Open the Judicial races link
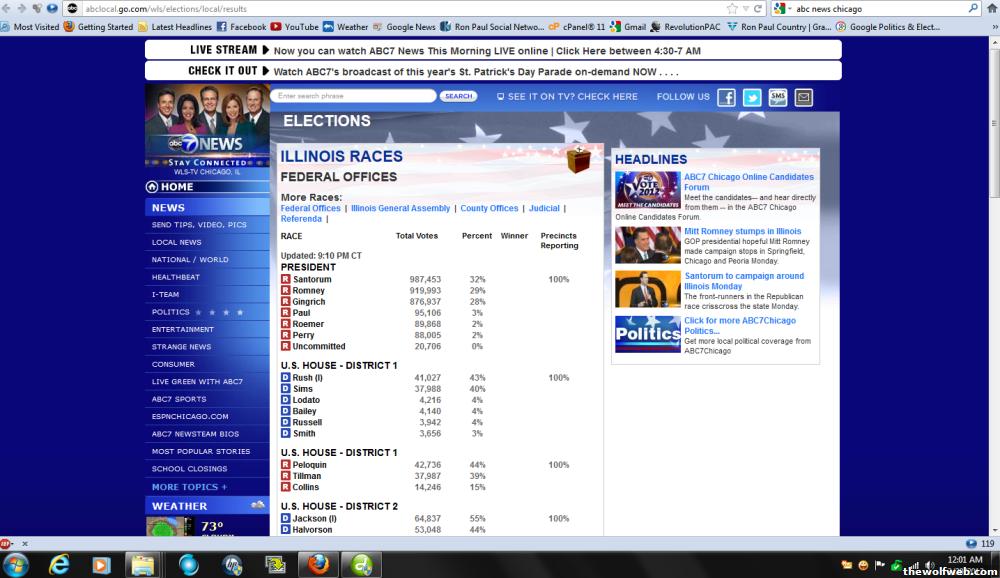This screenshot has height=578, width=1000. [x=544, y=209]
